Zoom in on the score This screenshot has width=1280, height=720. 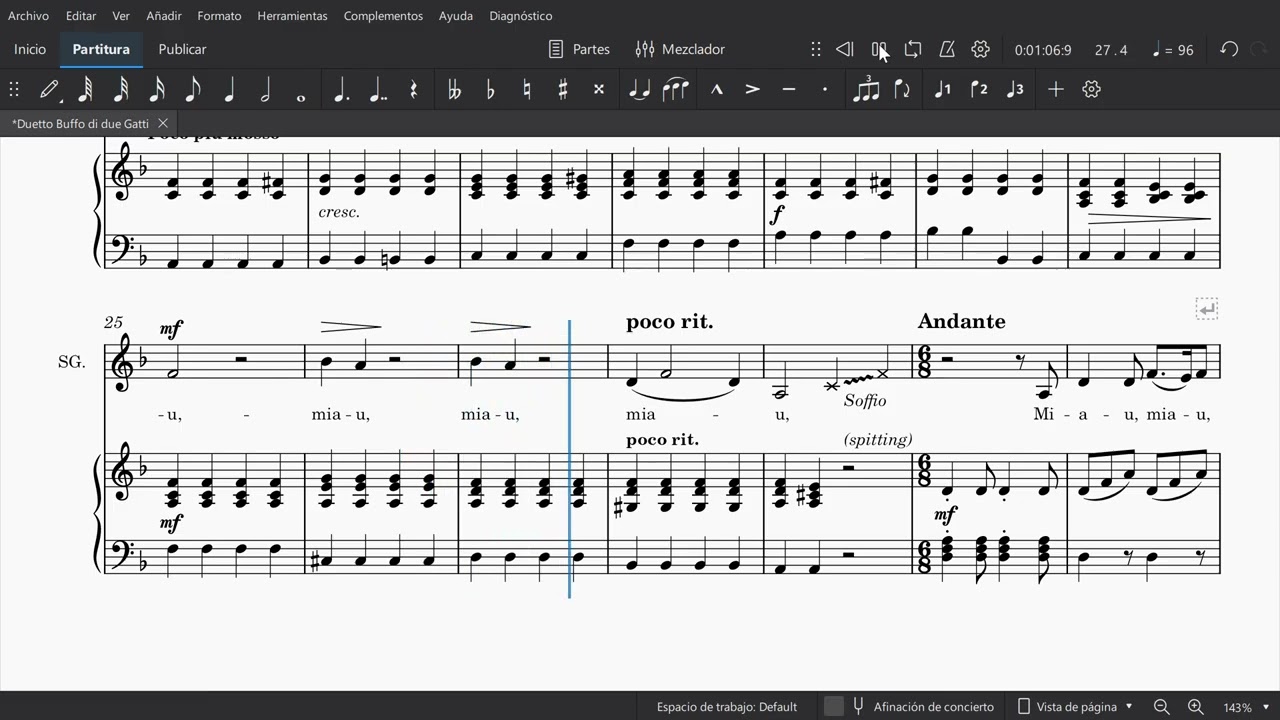click(x=1195, y=706)
